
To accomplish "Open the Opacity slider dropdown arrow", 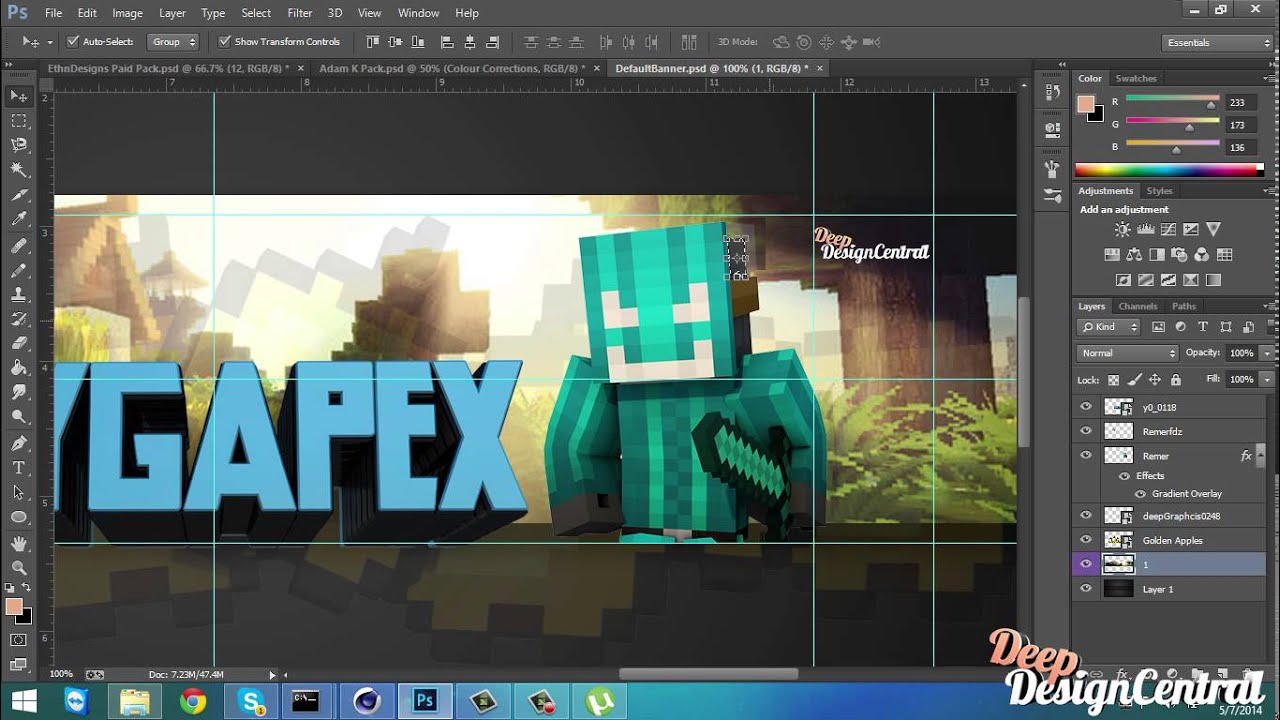I will (1267, 353).
